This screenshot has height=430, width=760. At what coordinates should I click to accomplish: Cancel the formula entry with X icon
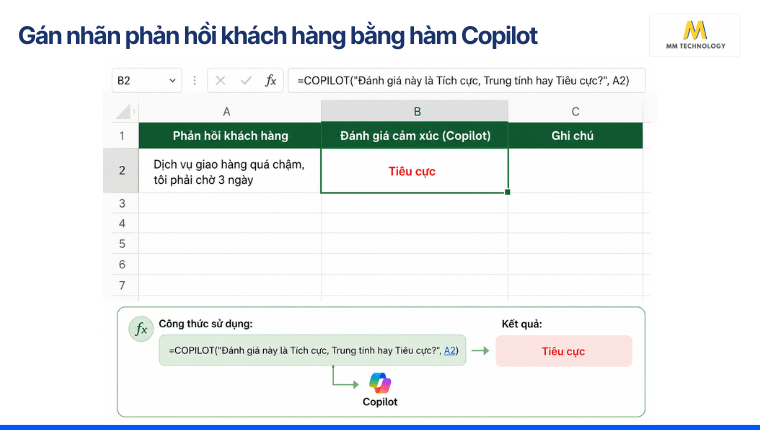point(221,80)
